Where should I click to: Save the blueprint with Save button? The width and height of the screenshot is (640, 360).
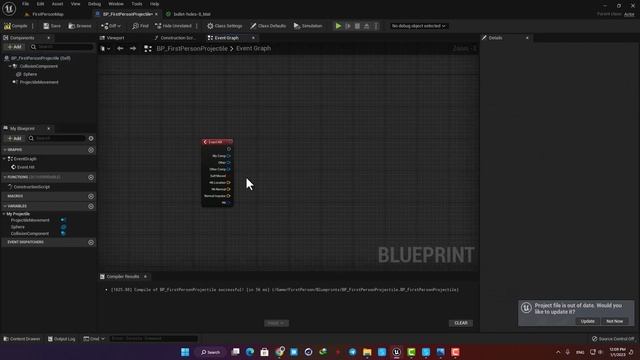tap(52, 26)
